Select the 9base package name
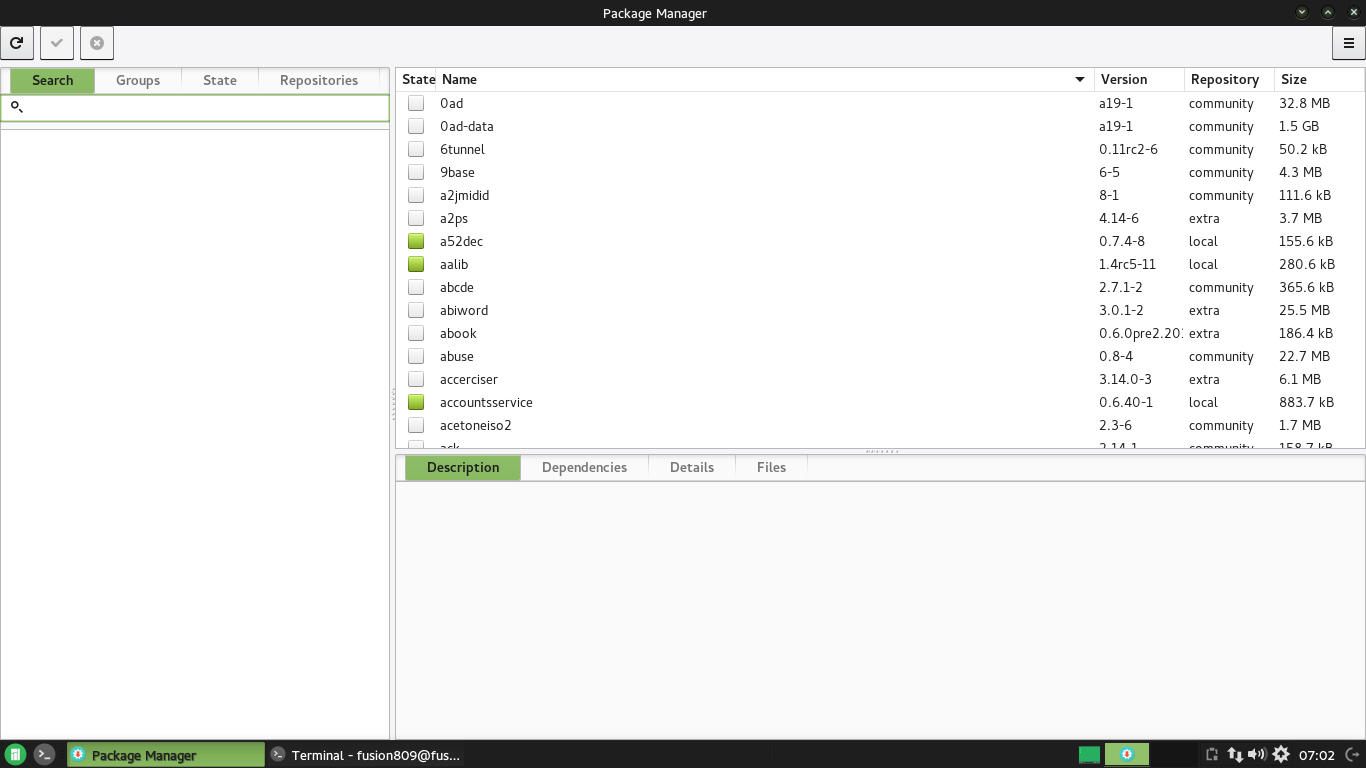 [457, 172]
